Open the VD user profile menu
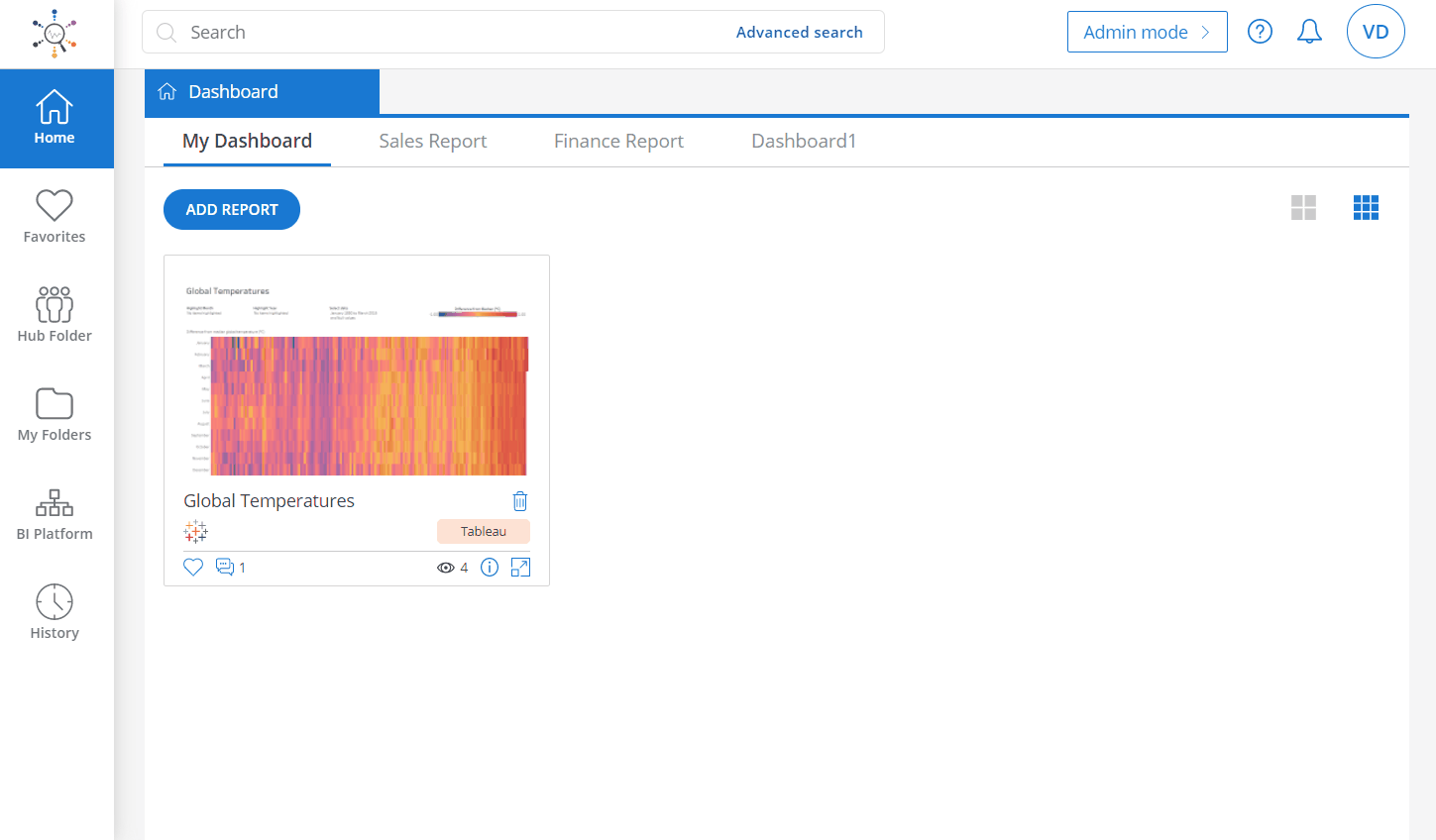The image size is (1436, 840). coord(1376,31)
